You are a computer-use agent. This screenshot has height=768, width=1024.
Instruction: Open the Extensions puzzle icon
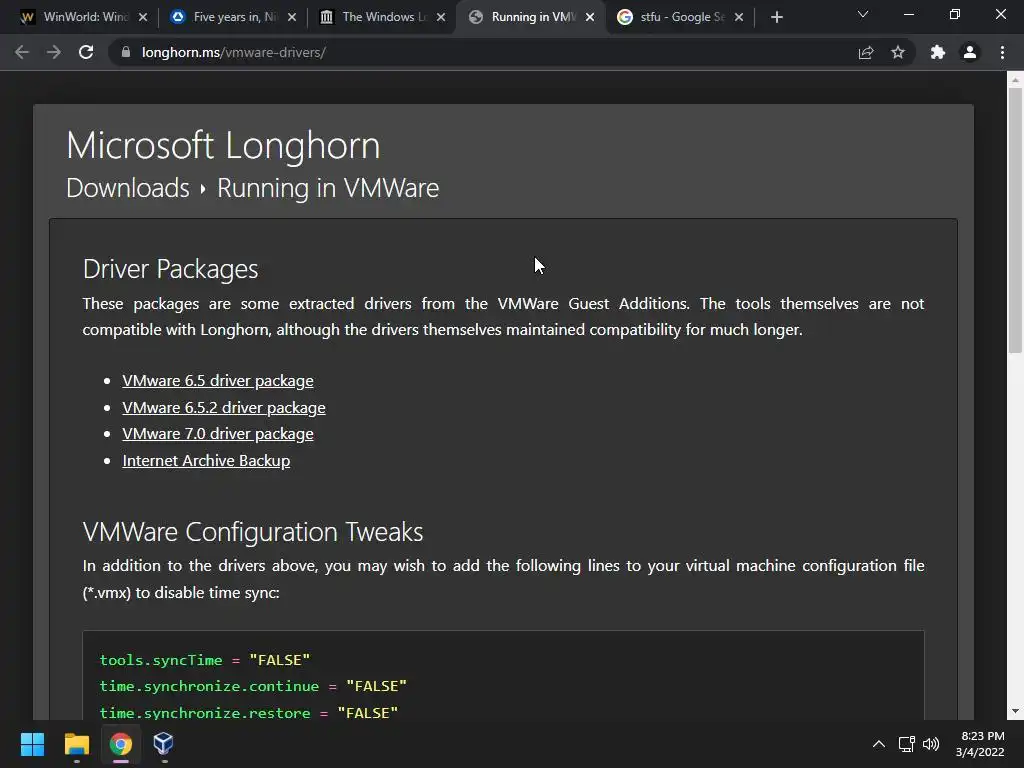(x=938, y=52)
